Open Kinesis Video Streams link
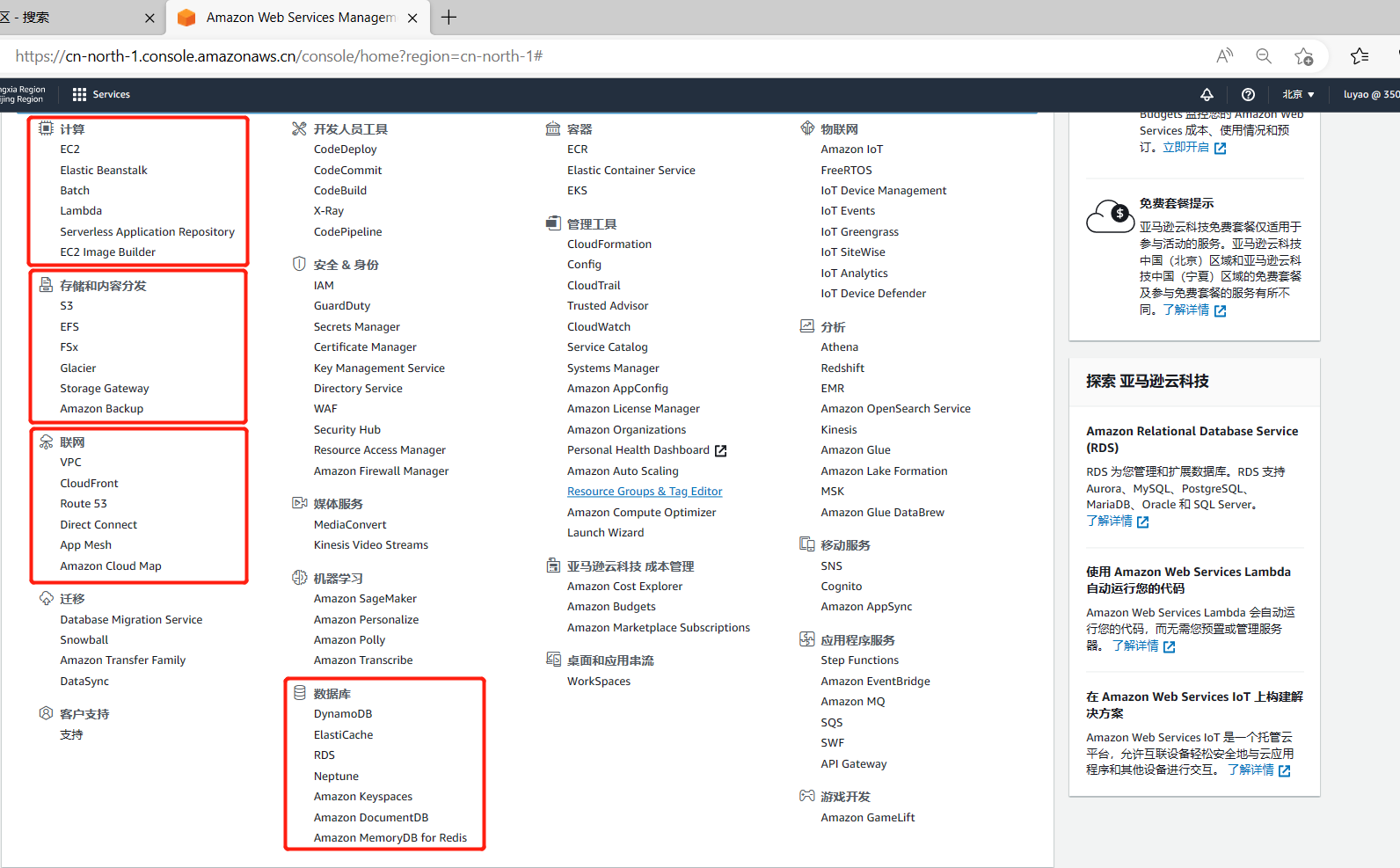This screenshot has width=1400, height=868. 371,545
